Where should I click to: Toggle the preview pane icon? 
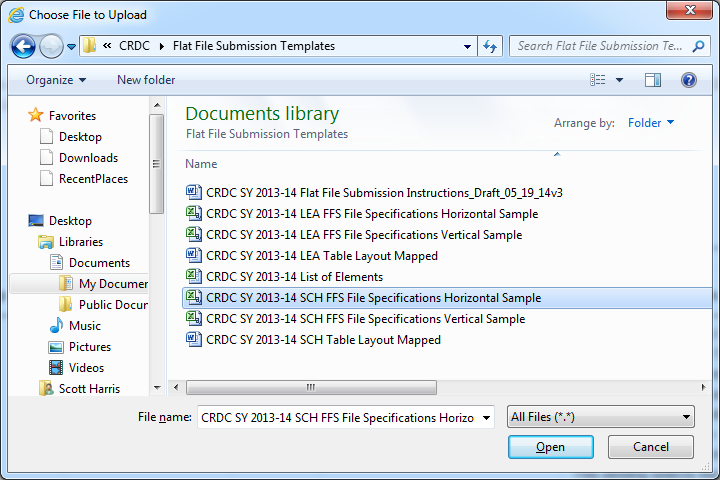click(x=653, y=80)
